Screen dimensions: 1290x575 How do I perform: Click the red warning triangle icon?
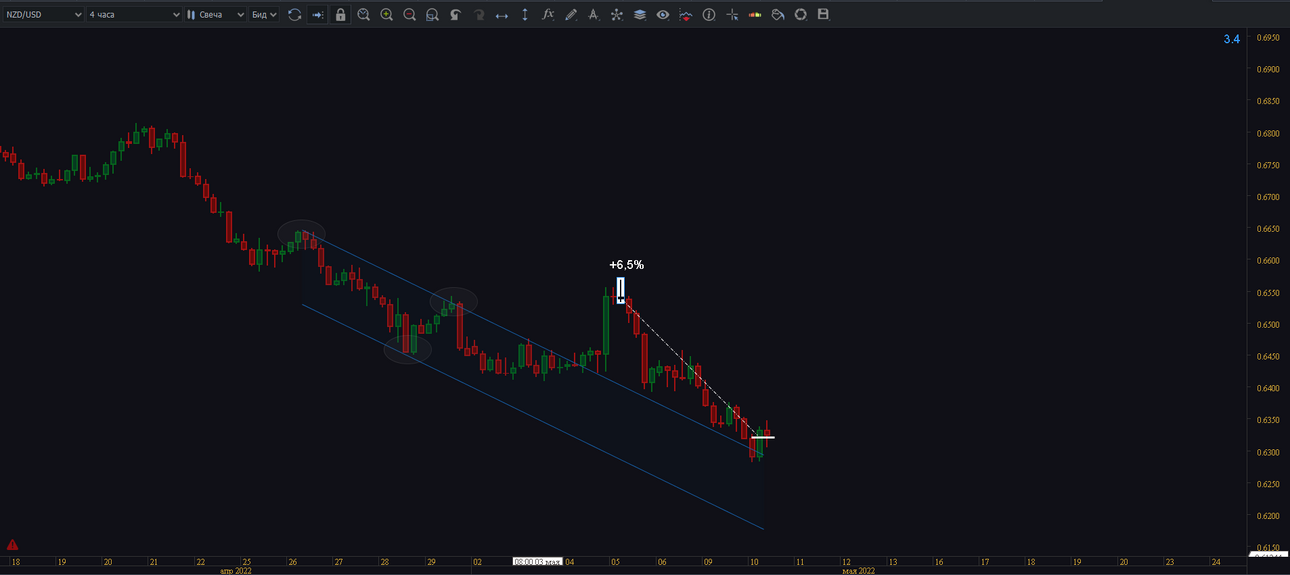(12, 545)
